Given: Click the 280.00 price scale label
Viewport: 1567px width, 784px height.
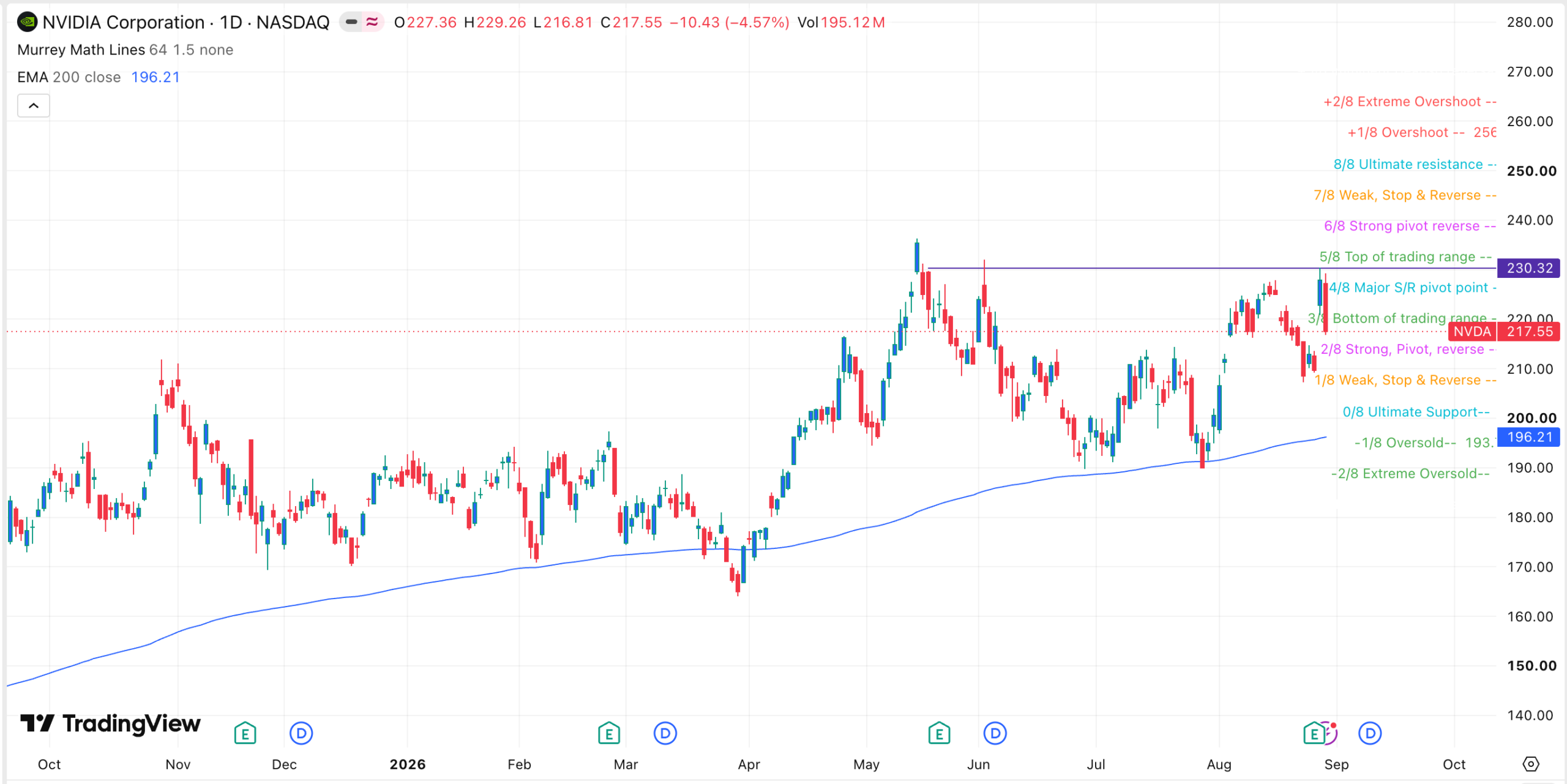Looking at the screenshot, I should pos(1530,23).
